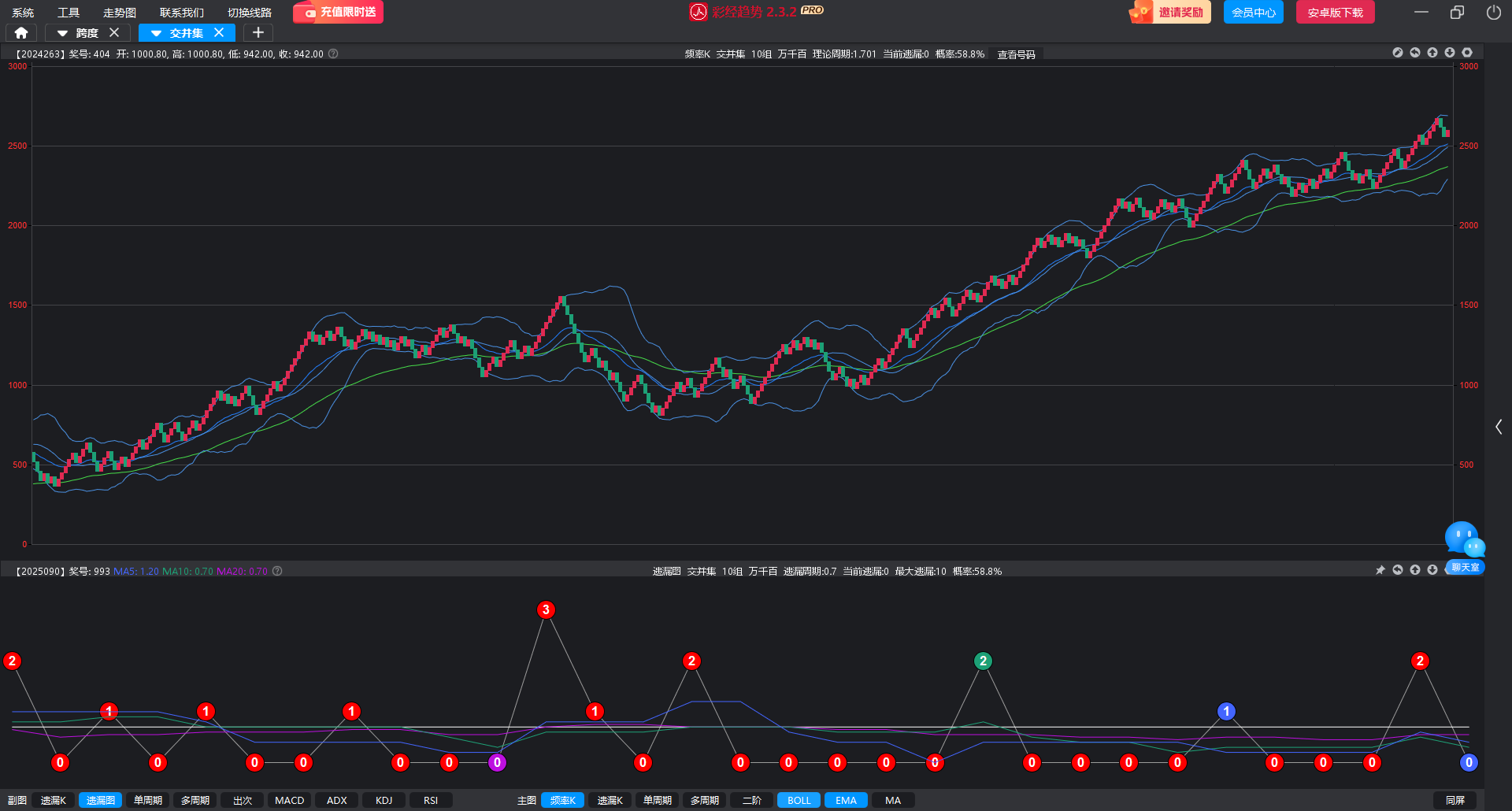Click the power exit icon
Screen dimensions: 1512x811
point(1493,13)
